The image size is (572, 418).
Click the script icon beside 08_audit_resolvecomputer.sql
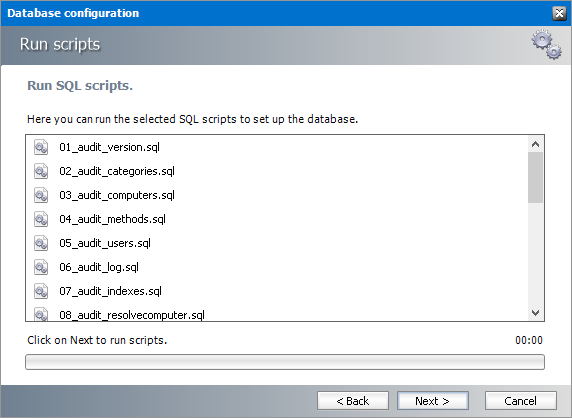point(41,314)
